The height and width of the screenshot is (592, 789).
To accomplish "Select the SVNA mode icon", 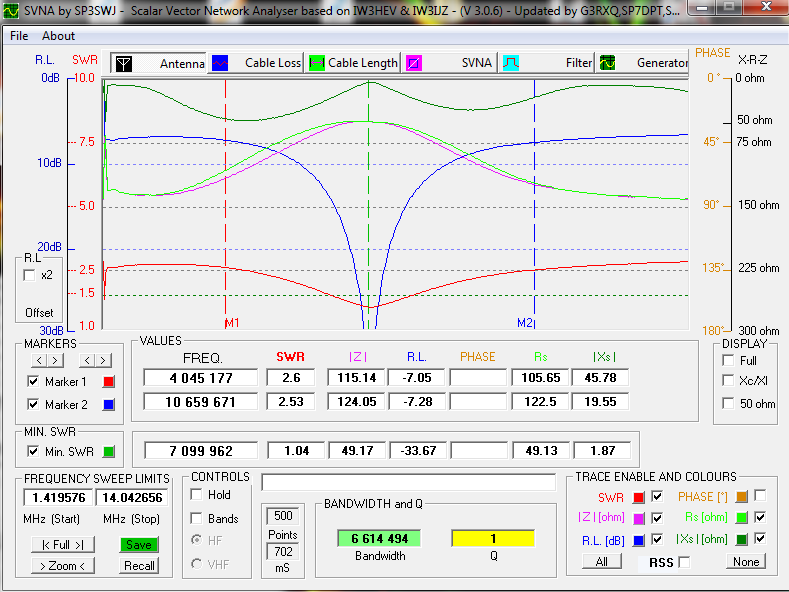I will (413, 63).
